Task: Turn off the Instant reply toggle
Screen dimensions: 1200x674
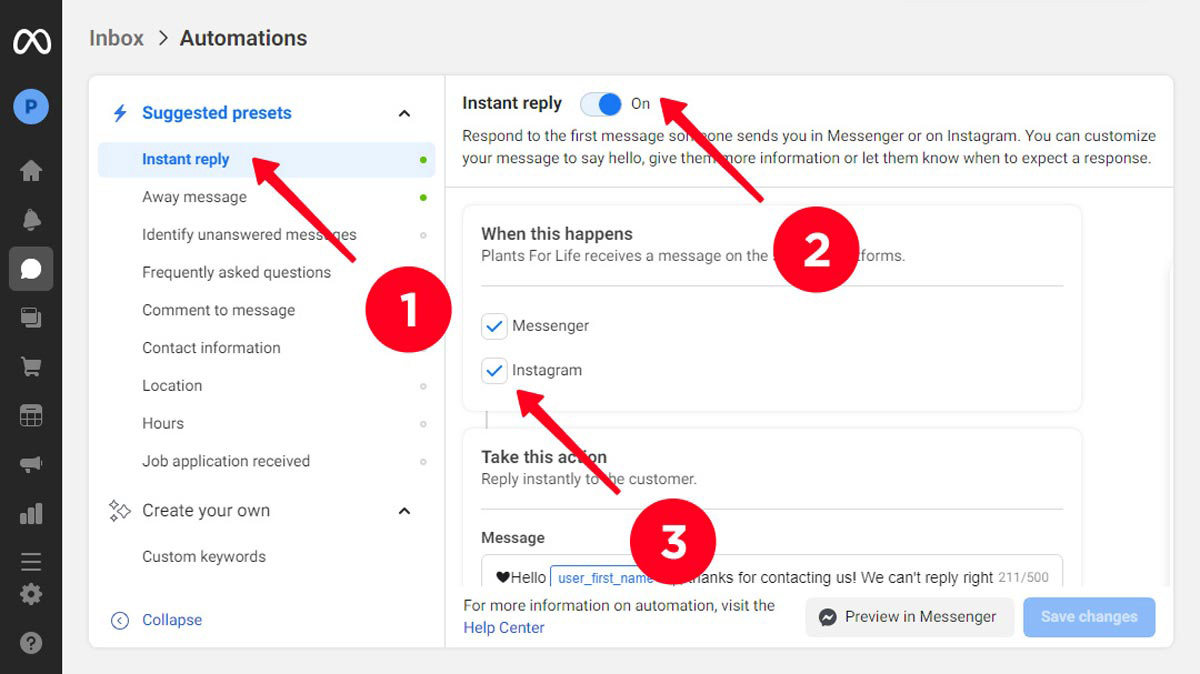Action: pyautogui.click(x=601, y=104)
